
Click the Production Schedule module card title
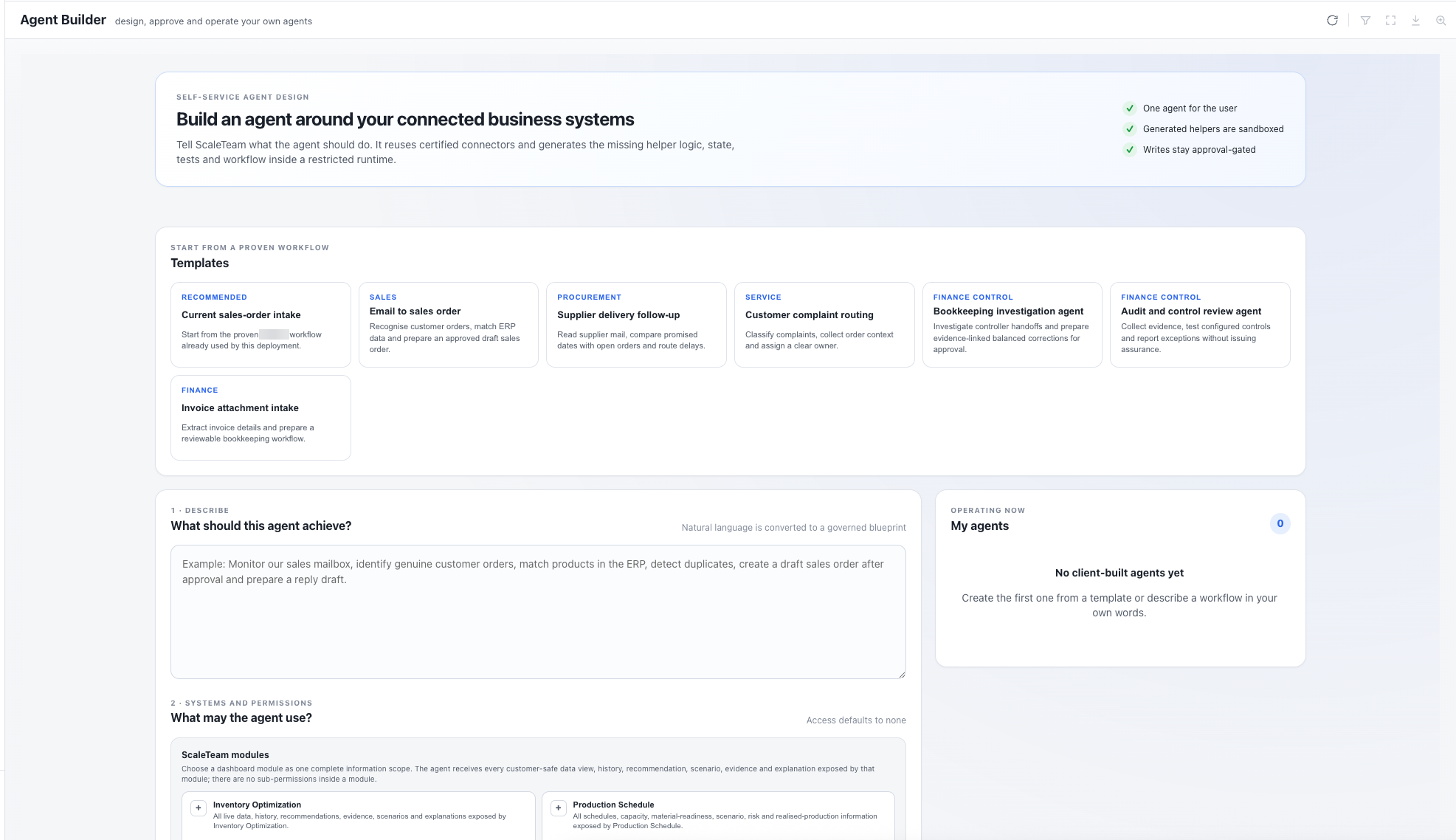(x=613, y=805)
